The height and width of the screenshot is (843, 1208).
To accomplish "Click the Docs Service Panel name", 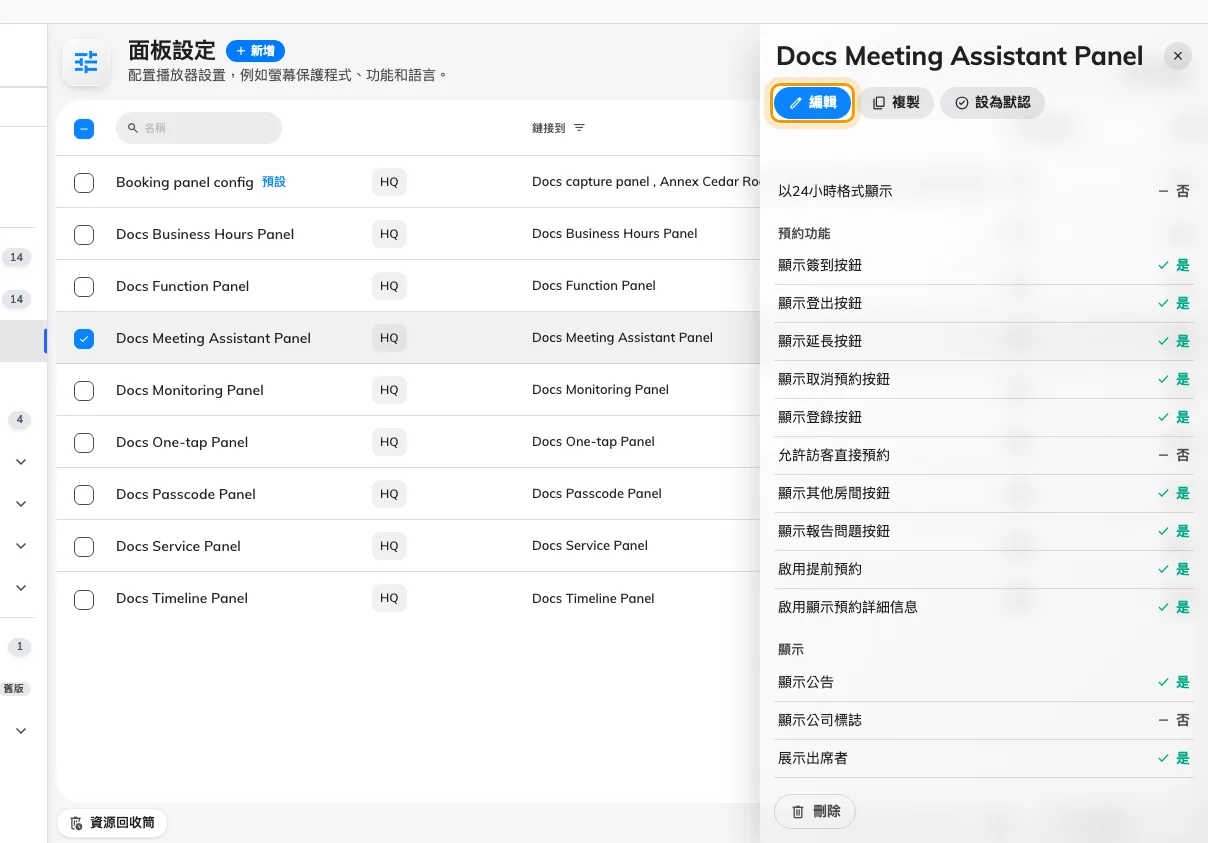I will point(178,546).
